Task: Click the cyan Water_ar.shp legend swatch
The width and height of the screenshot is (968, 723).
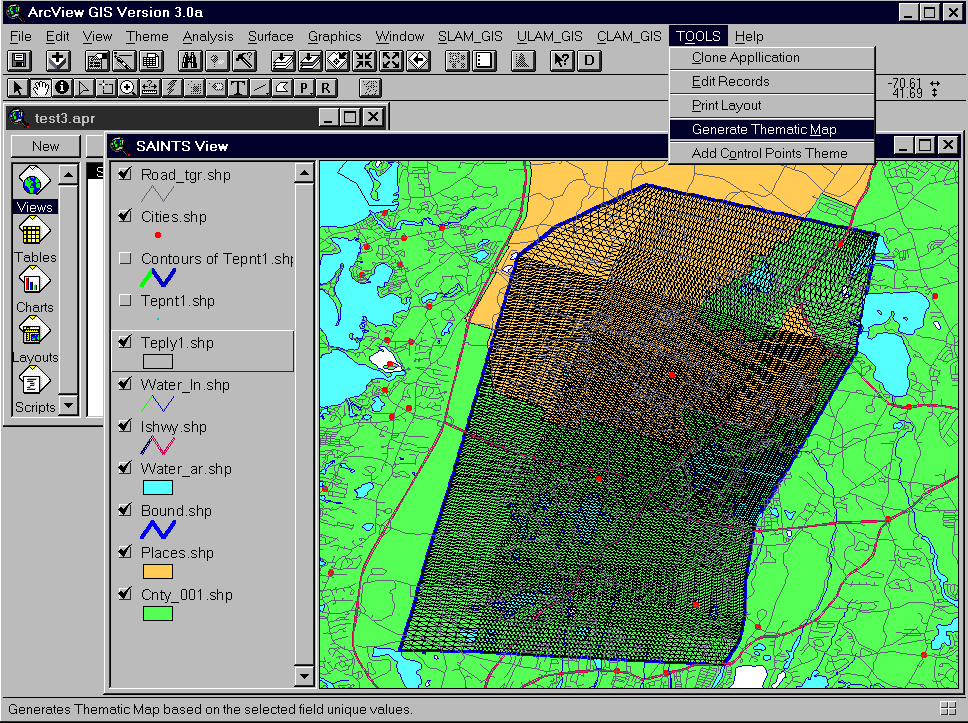Action: 157,487
